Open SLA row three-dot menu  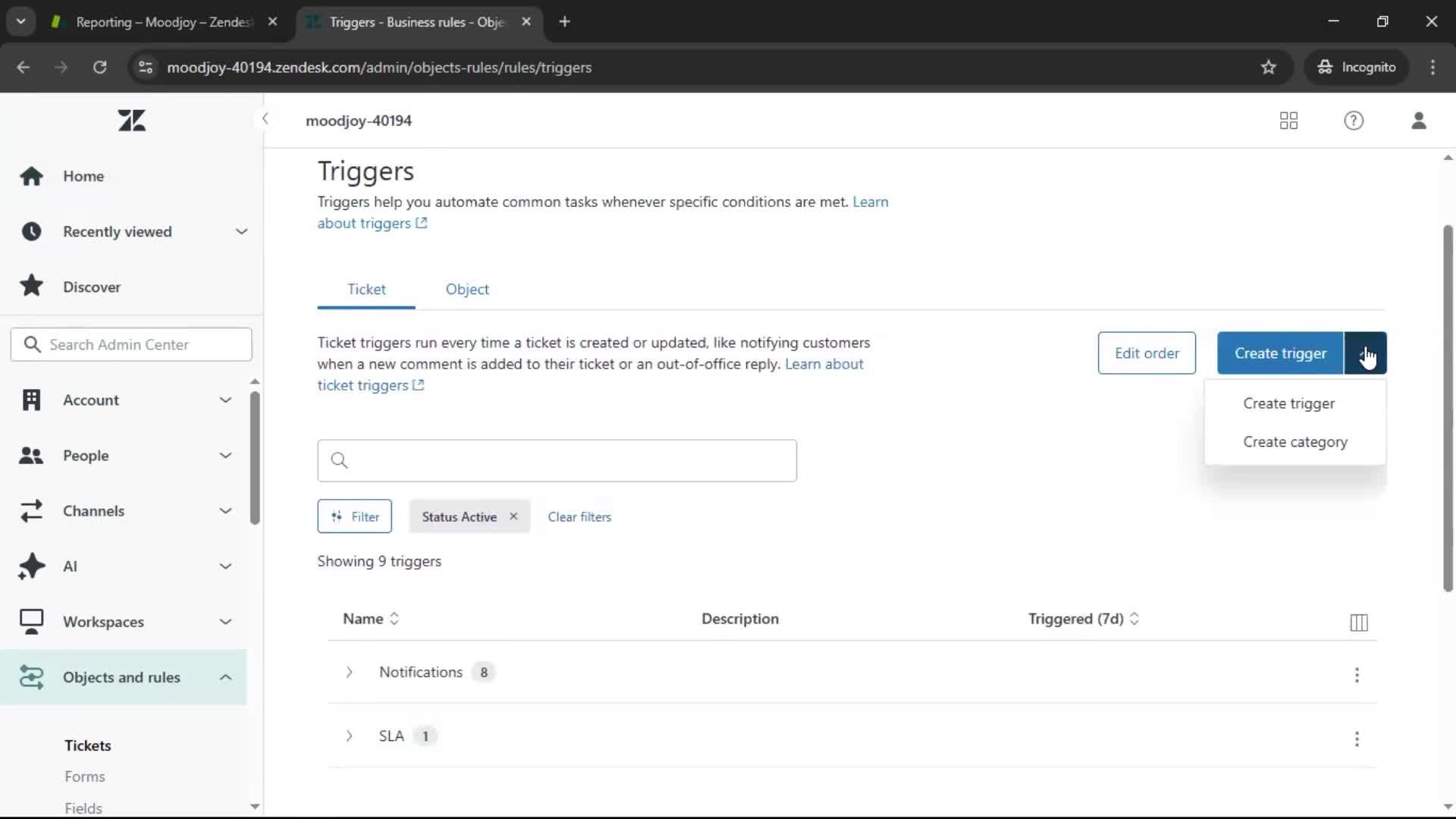pyautogui.click(x=1357, y=738)
